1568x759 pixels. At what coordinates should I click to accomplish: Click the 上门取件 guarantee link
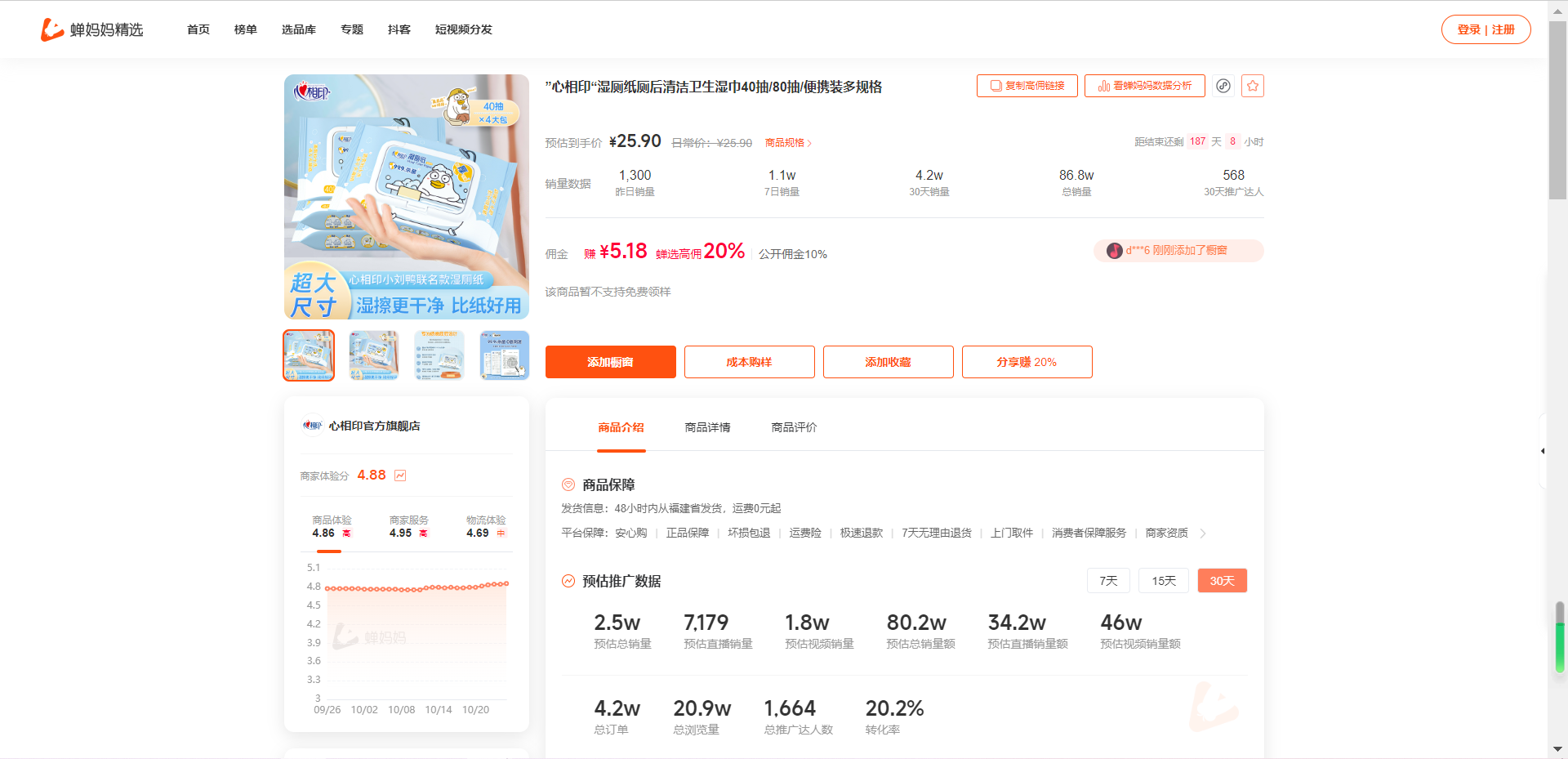pos(1012,533)
